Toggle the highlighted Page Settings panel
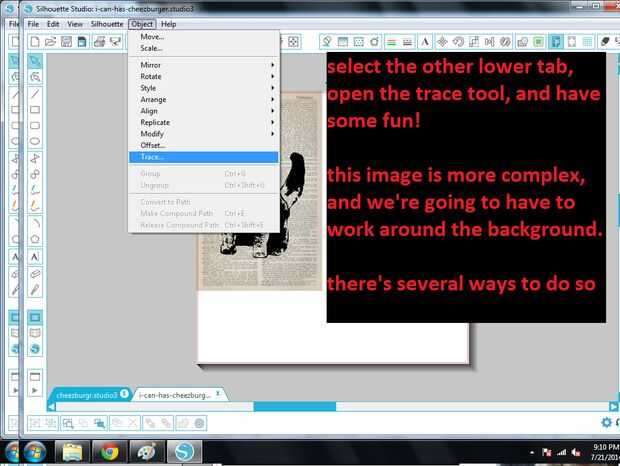Screen dimensions: 620x466 556,42
